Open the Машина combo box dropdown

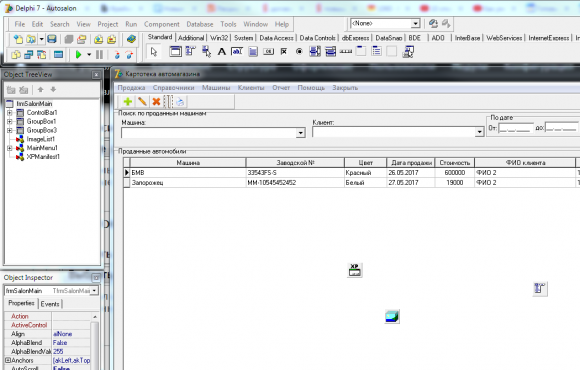pos(300,133)
